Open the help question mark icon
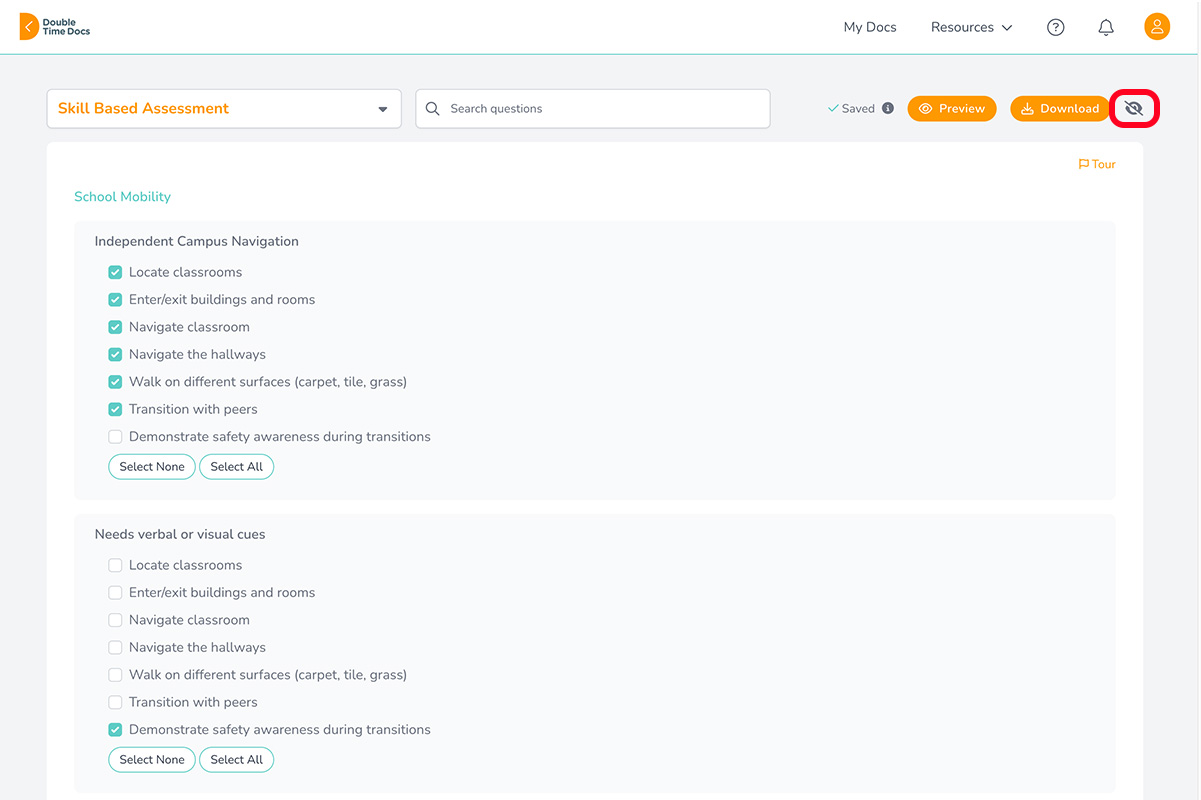Image resolution: width=1201 pixels, height=800 pixels. pyautogui.click(x=1055, y=27)
